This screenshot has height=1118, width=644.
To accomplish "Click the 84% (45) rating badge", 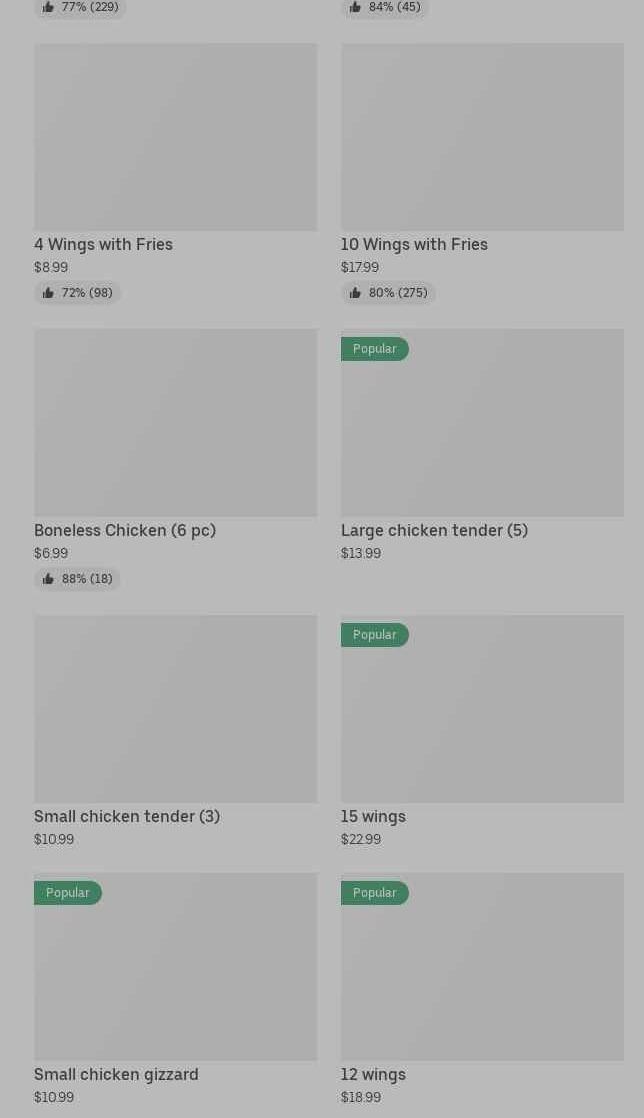I will tap(385, 7).
